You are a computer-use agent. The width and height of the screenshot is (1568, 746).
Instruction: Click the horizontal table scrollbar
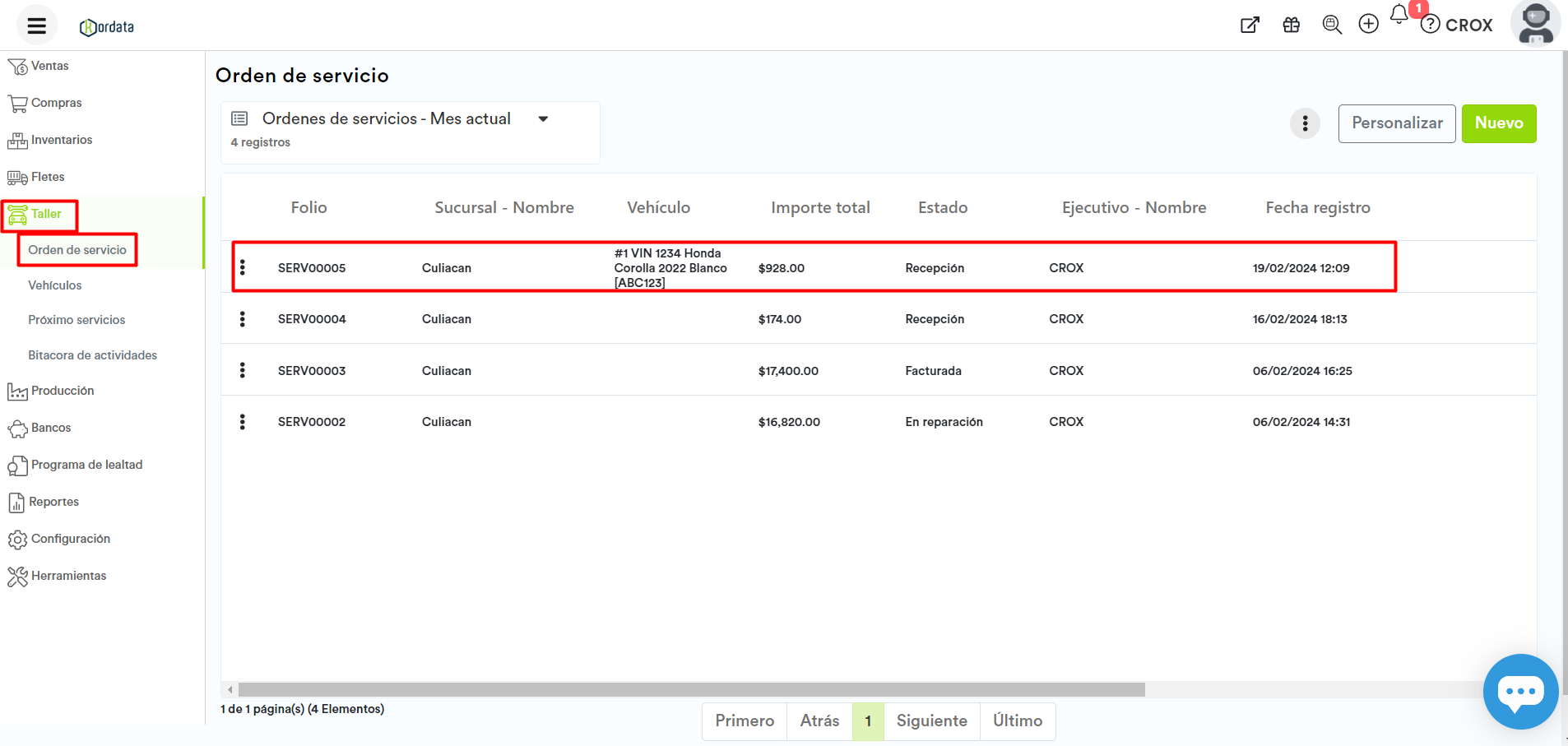click(x=691, y=689)
